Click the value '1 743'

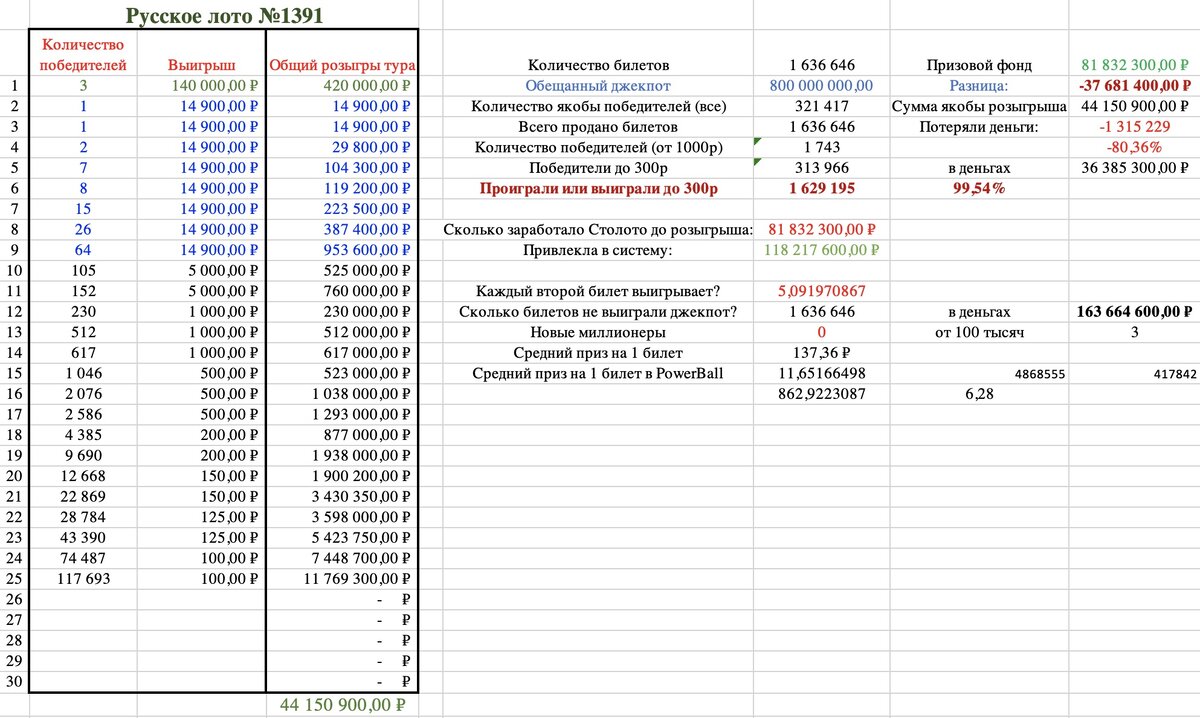coord(821,148)
